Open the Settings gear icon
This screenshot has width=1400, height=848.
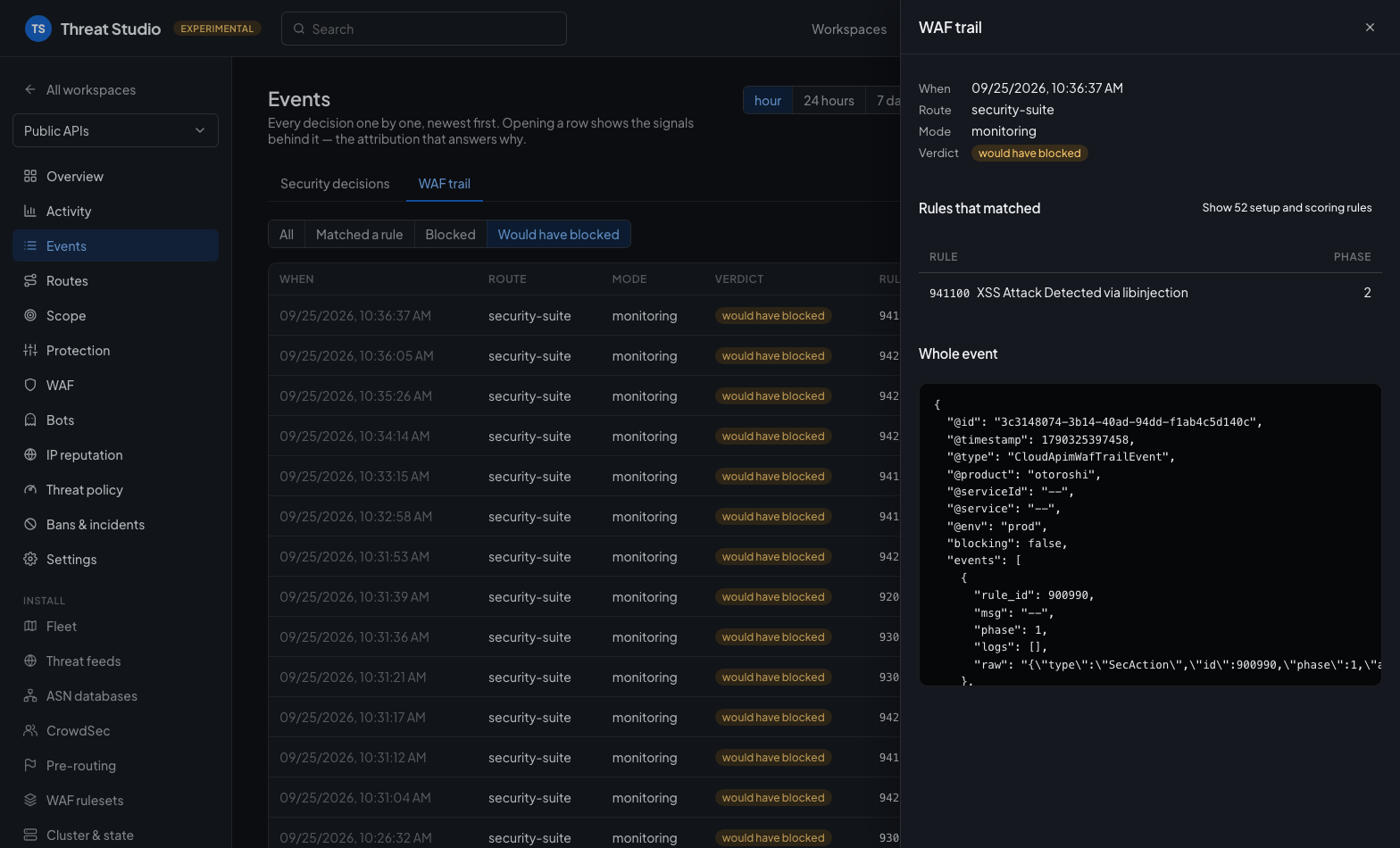(30, 559)
